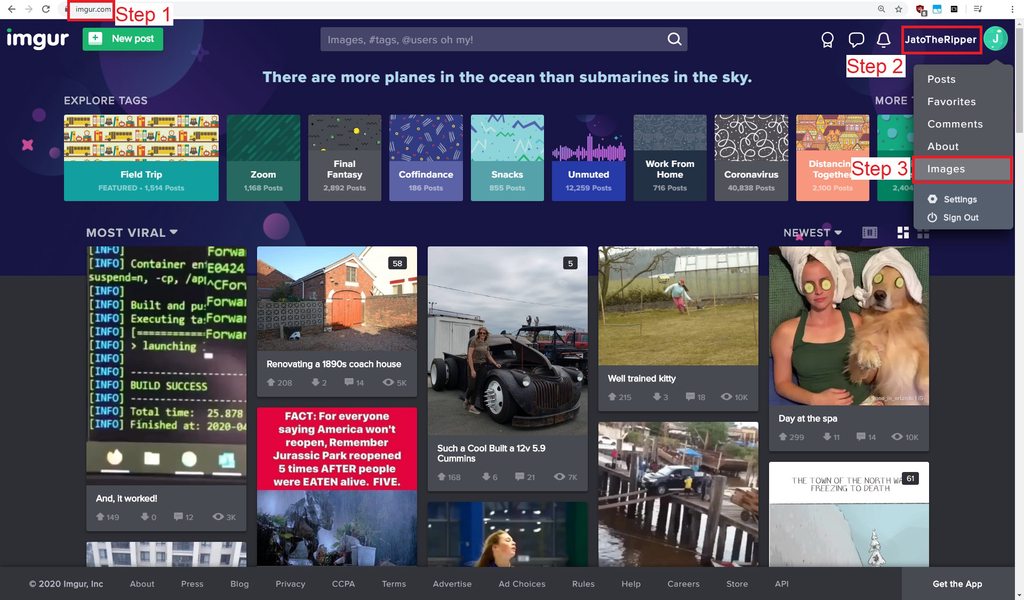The width and height of the screenshot is (1024, 600).
Task: Click the upvote arrow on Well trained kitty
Action: click(x=612, y=397)
